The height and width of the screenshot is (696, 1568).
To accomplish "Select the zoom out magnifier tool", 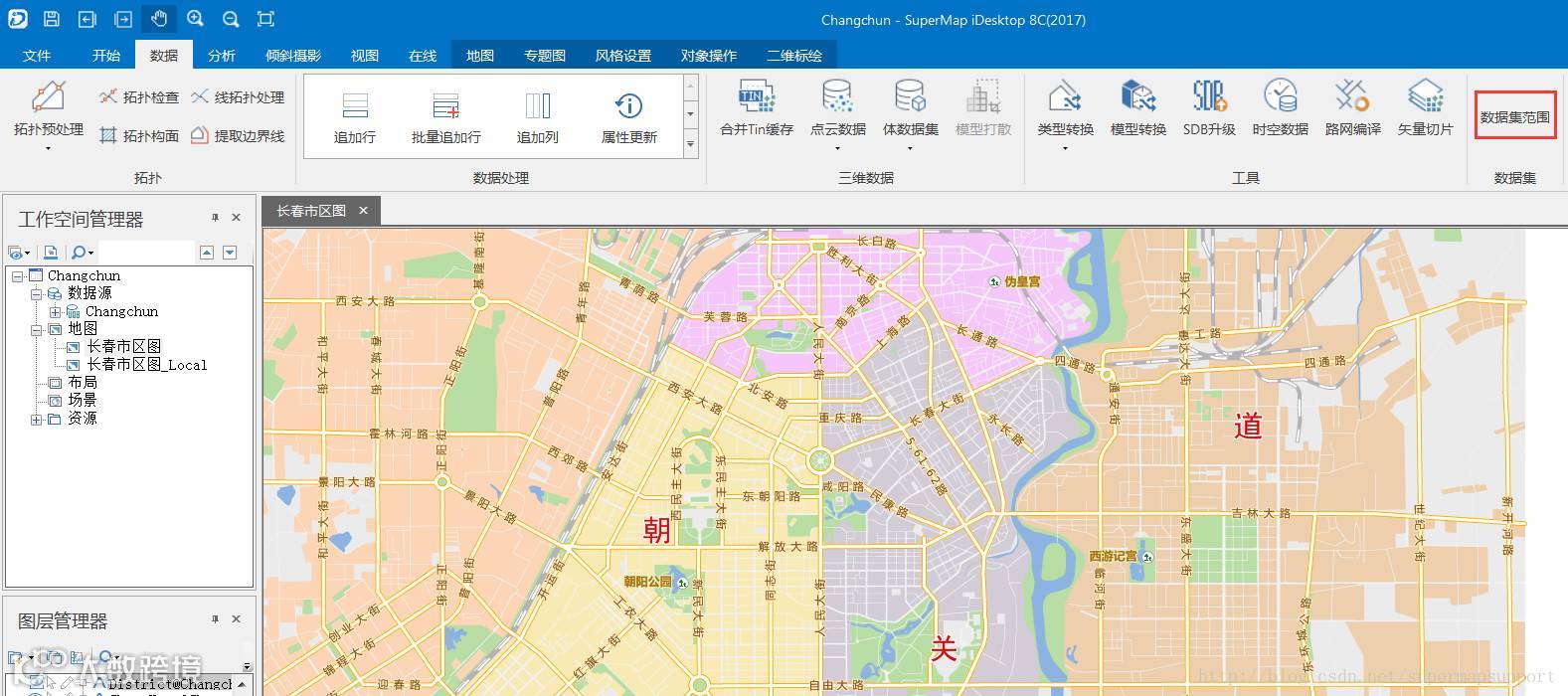I will point(231,19).
